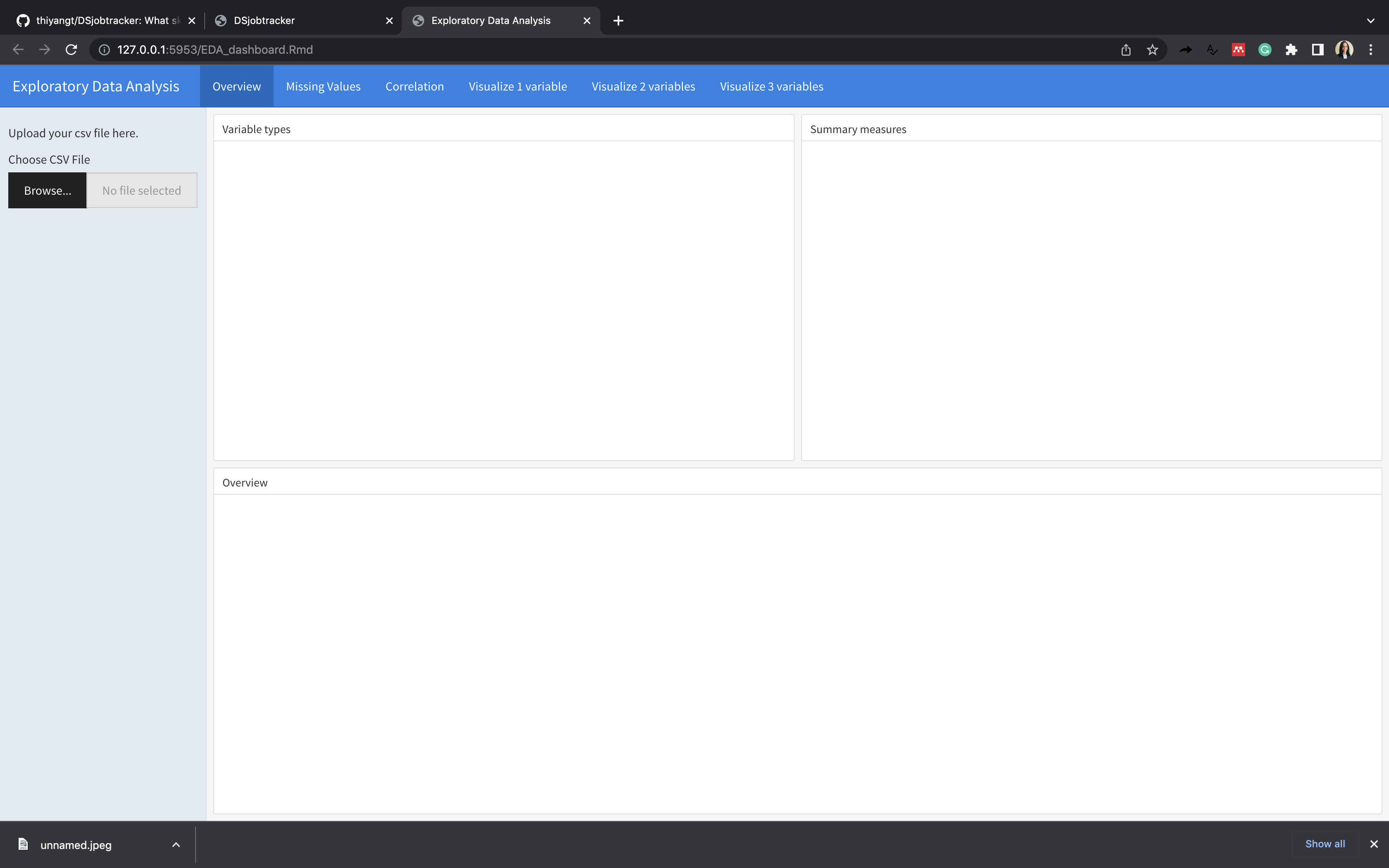Click the Browse... file button
1389x868 pixels.
(48, 191)
